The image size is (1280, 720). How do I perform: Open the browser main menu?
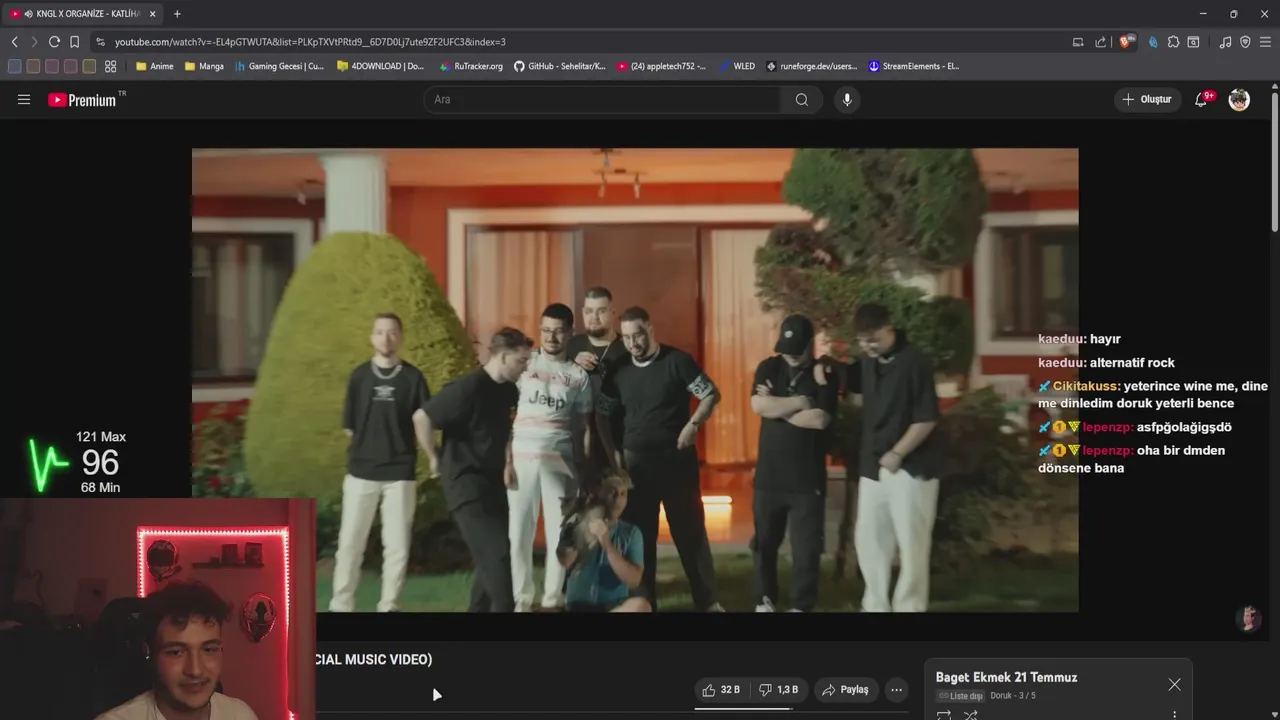pyautogui.click(x=1265, y=42)
